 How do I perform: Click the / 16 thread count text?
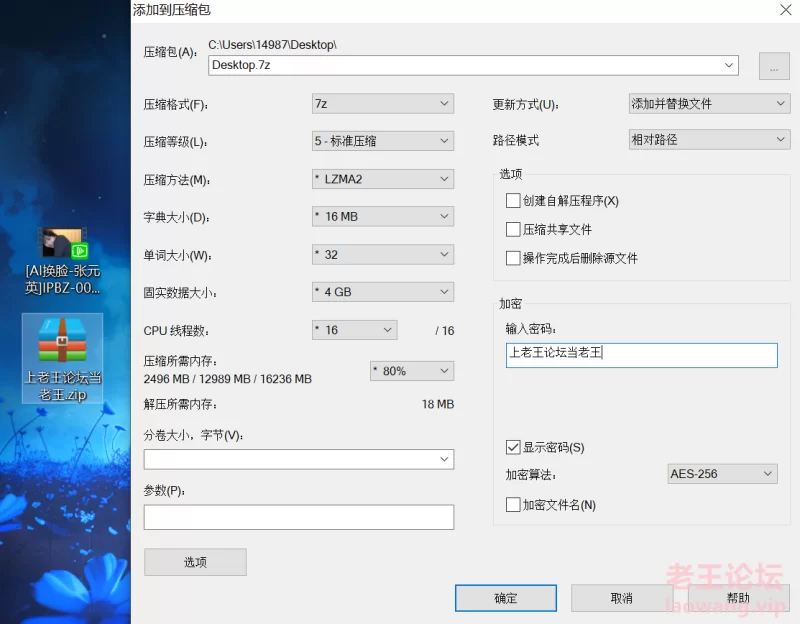(444, 331)
